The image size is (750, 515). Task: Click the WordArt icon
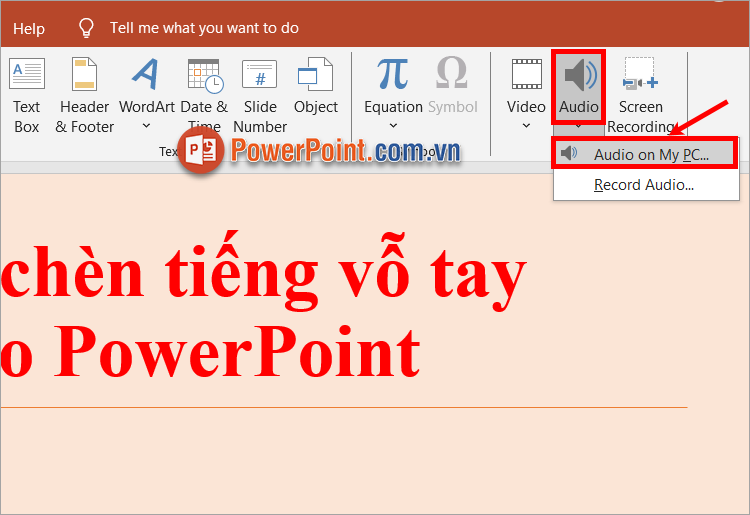point(146,74)
